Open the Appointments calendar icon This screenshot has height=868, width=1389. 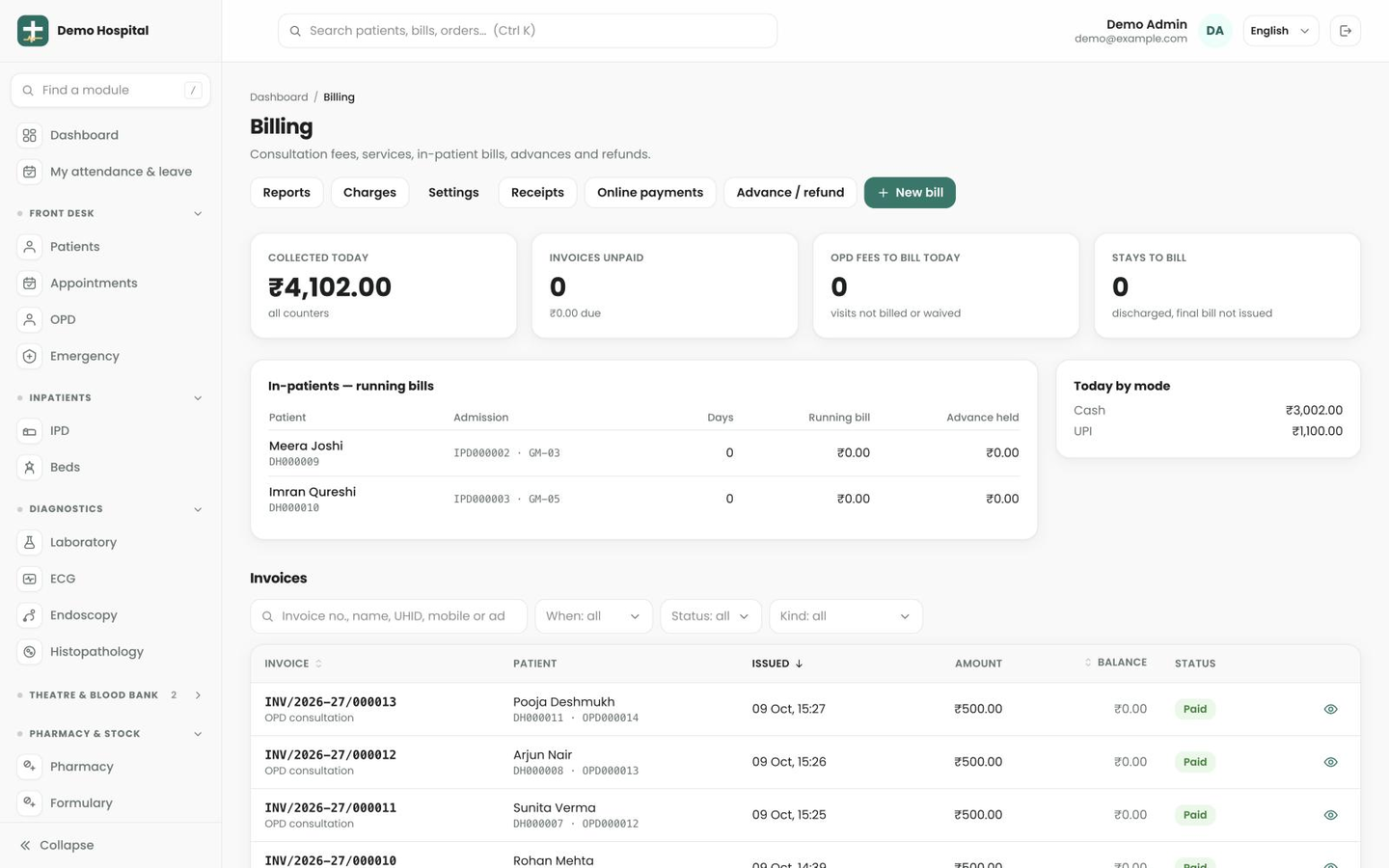30,284
